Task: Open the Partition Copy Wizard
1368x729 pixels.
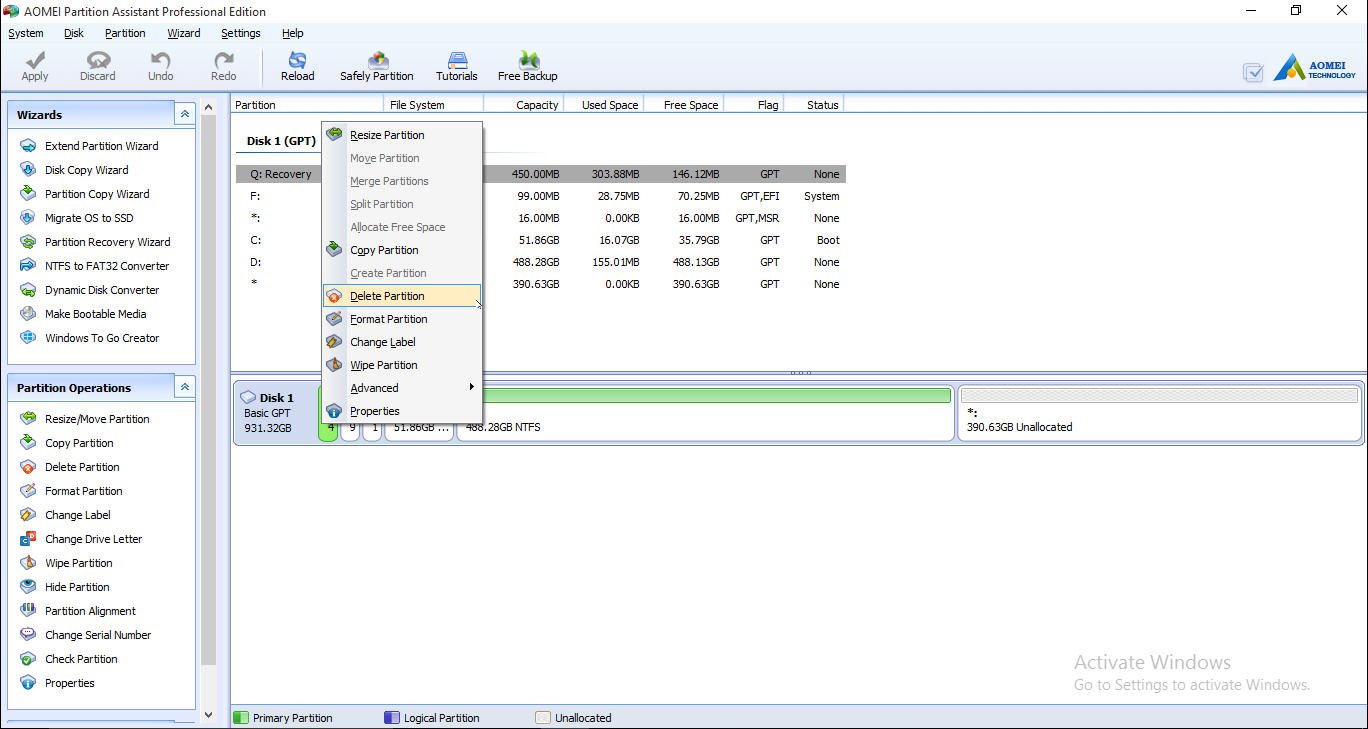Action: (x=85, y=194)
